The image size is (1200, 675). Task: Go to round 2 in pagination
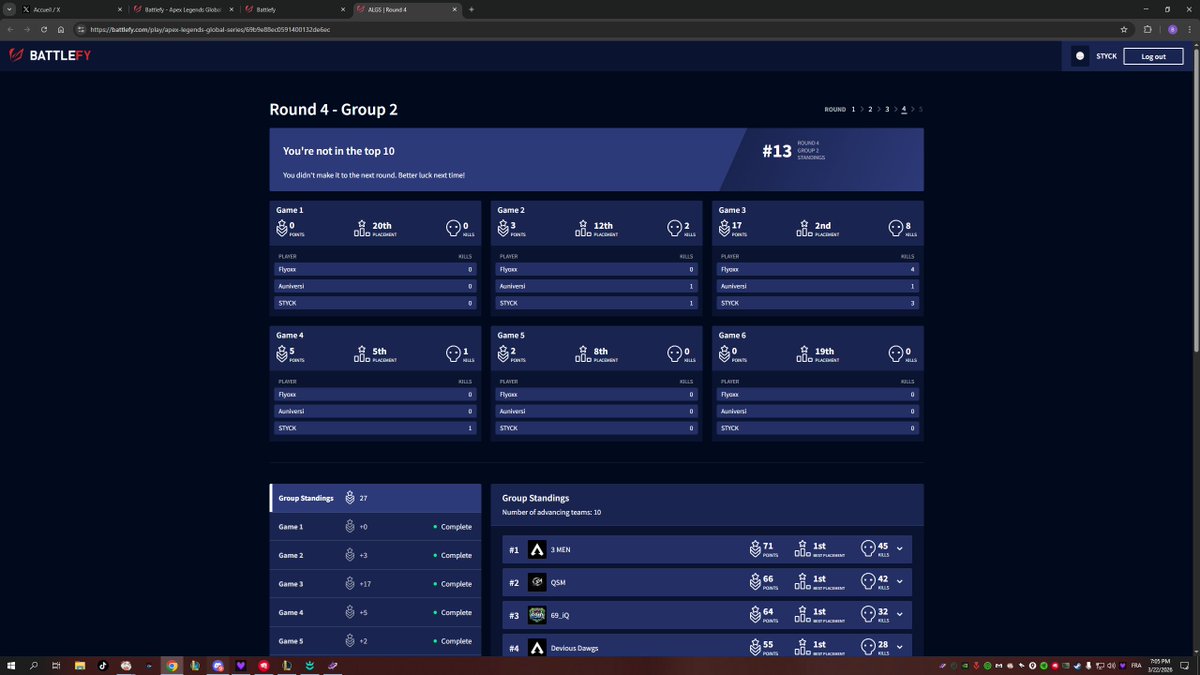tap(870, 109)
